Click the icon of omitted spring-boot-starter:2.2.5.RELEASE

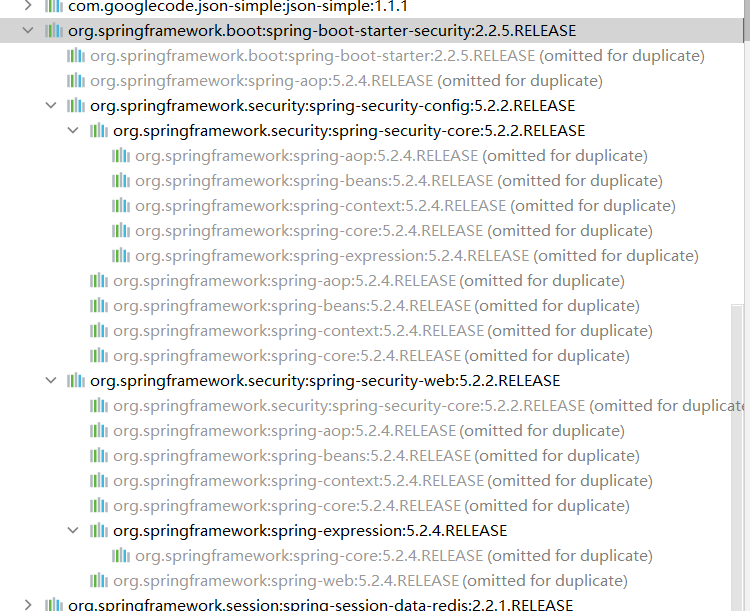[76, 56]
